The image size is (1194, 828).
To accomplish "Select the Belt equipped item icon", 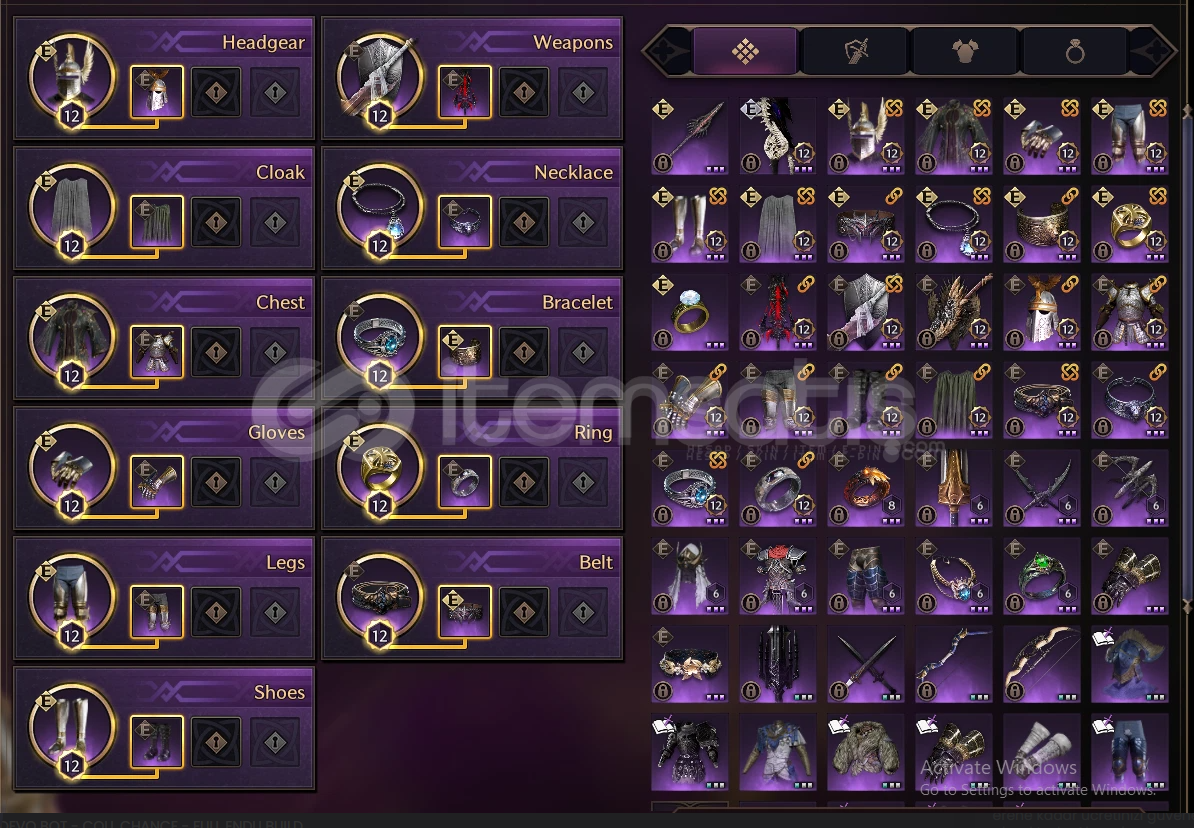I will (380, 598).
